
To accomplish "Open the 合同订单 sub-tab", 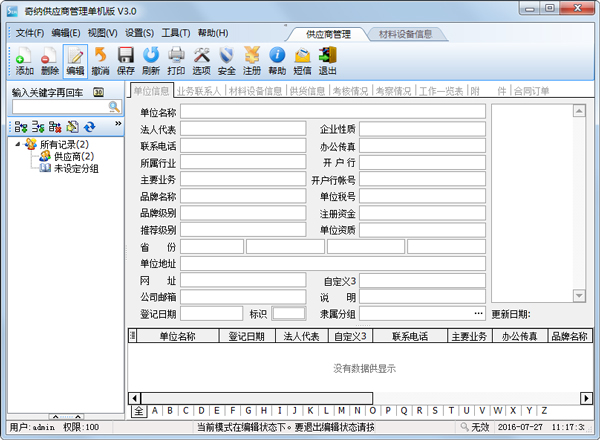I will (532, 91).
